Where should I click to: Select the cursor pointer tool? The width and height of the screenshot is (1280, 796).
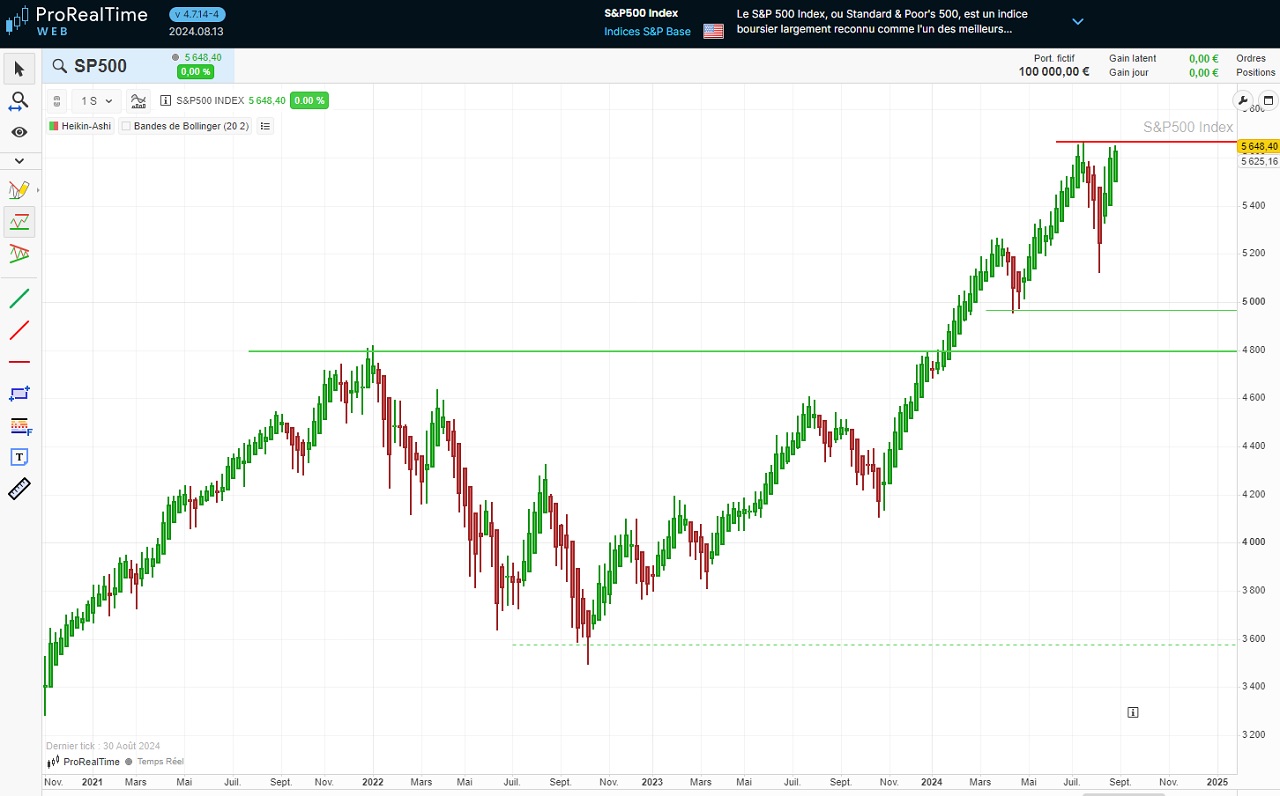coord(19,69)
